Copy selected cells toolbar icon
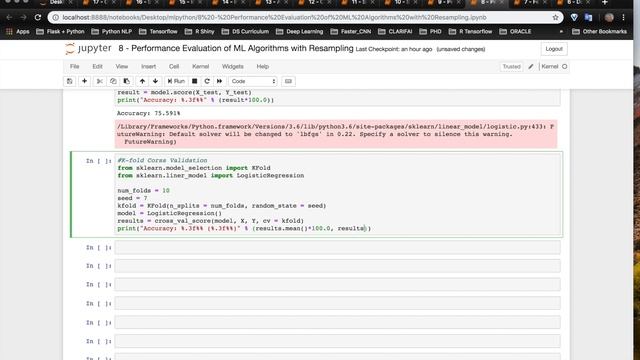This screenshot has height=360, width=640. point(113,81)
